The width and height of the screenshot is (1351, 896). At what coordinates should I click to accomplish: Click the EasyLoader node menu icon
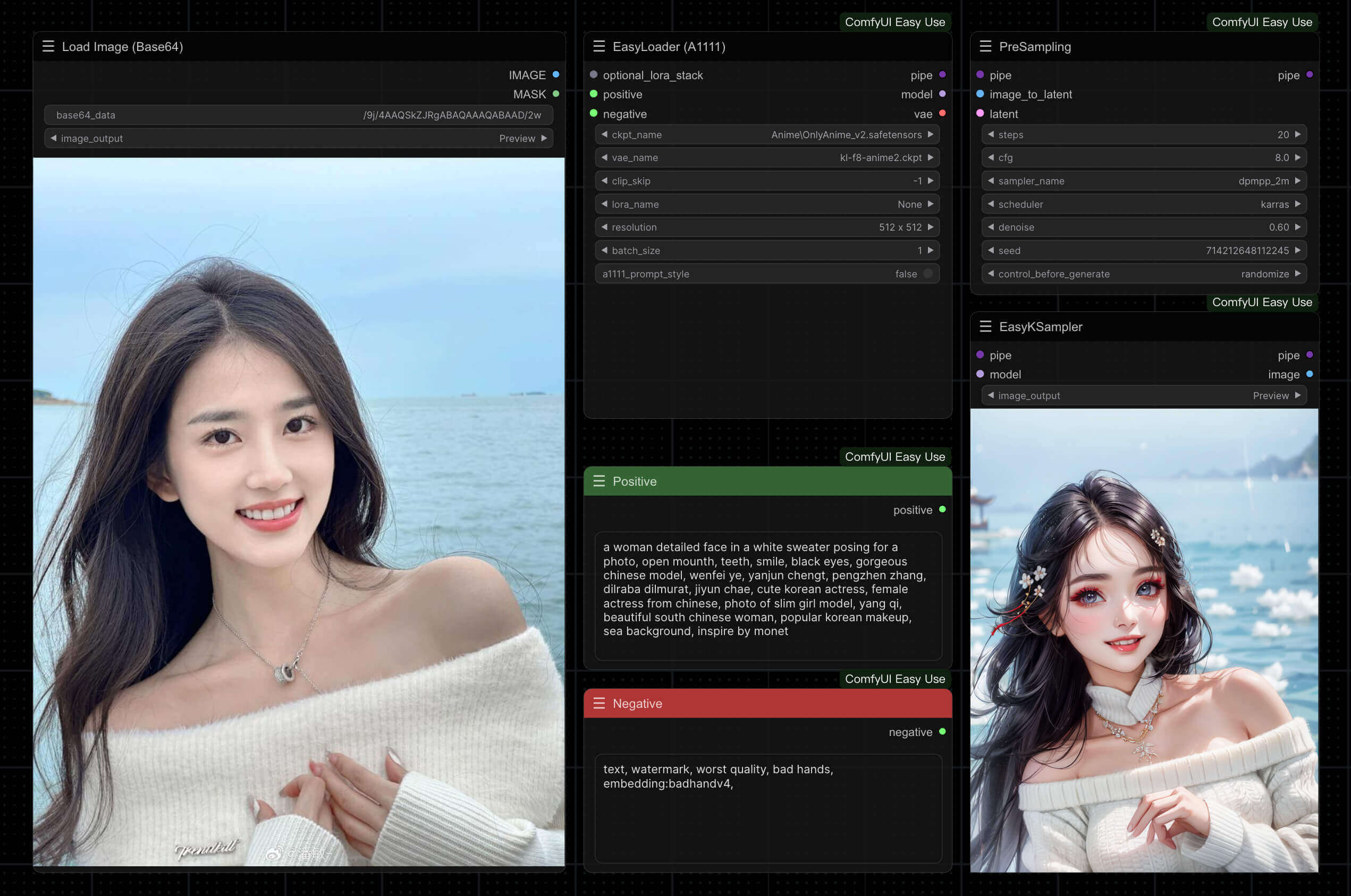[x=597, y=46]
